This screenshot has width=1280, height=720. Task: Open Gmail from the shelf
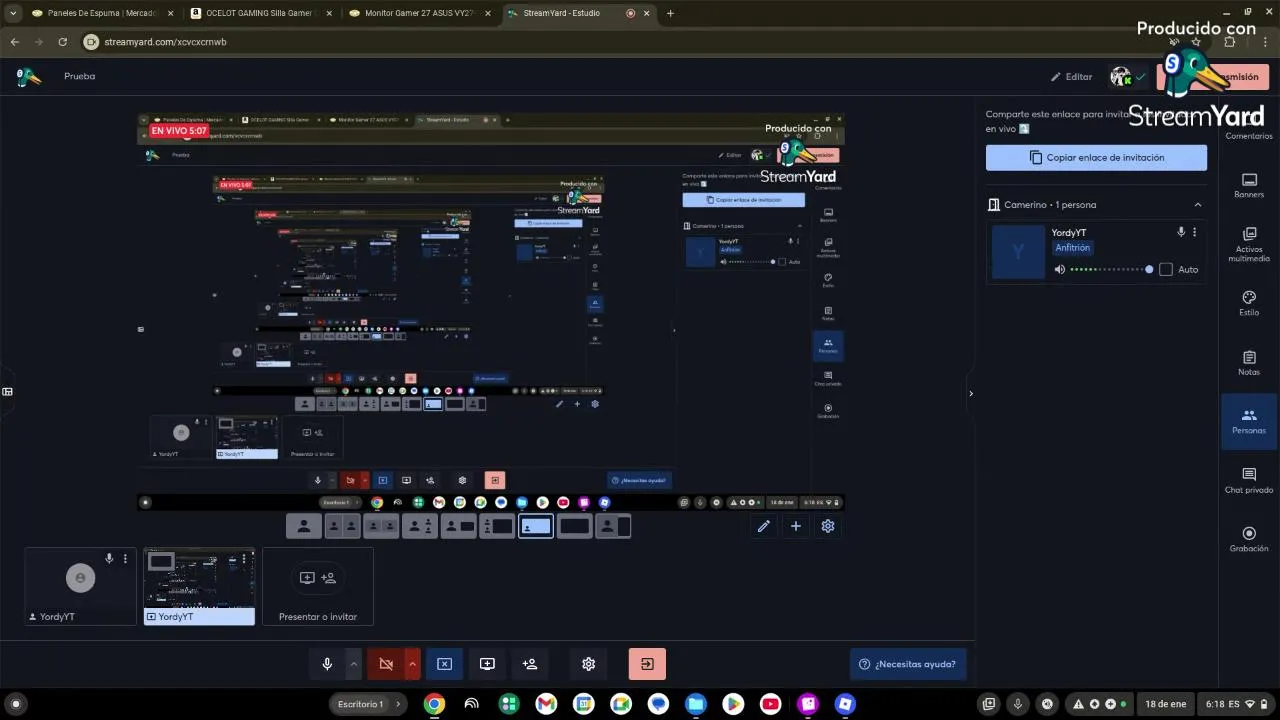click(x=546, y=704)
